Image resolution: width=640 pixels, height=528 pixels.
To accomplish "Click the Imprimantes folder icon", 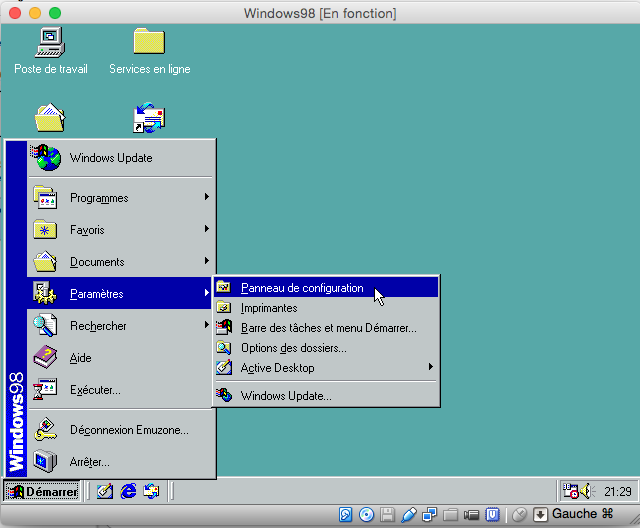I will click(x=224, y=307).
